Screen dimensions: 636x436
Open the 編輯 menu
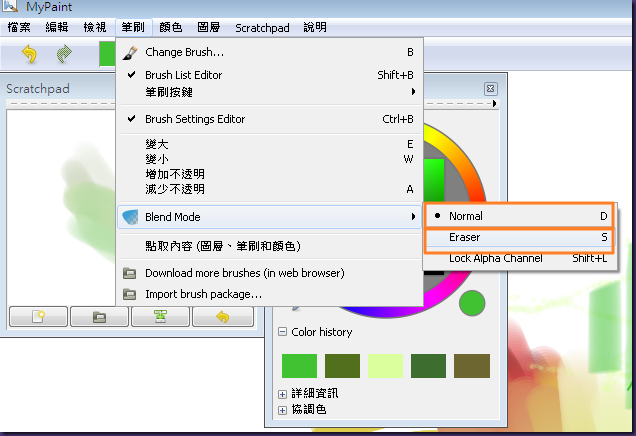[57, 28]
